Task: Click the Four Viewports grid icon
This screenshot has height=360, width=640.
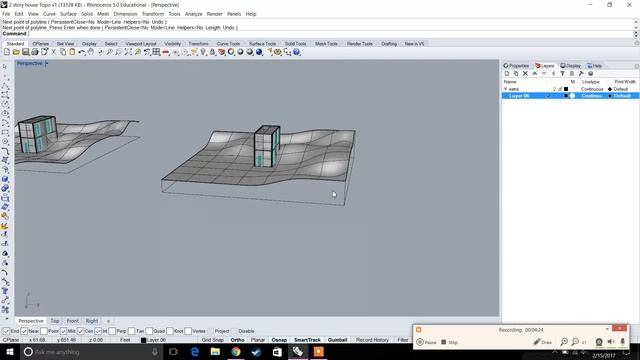Action: [156, 52]
